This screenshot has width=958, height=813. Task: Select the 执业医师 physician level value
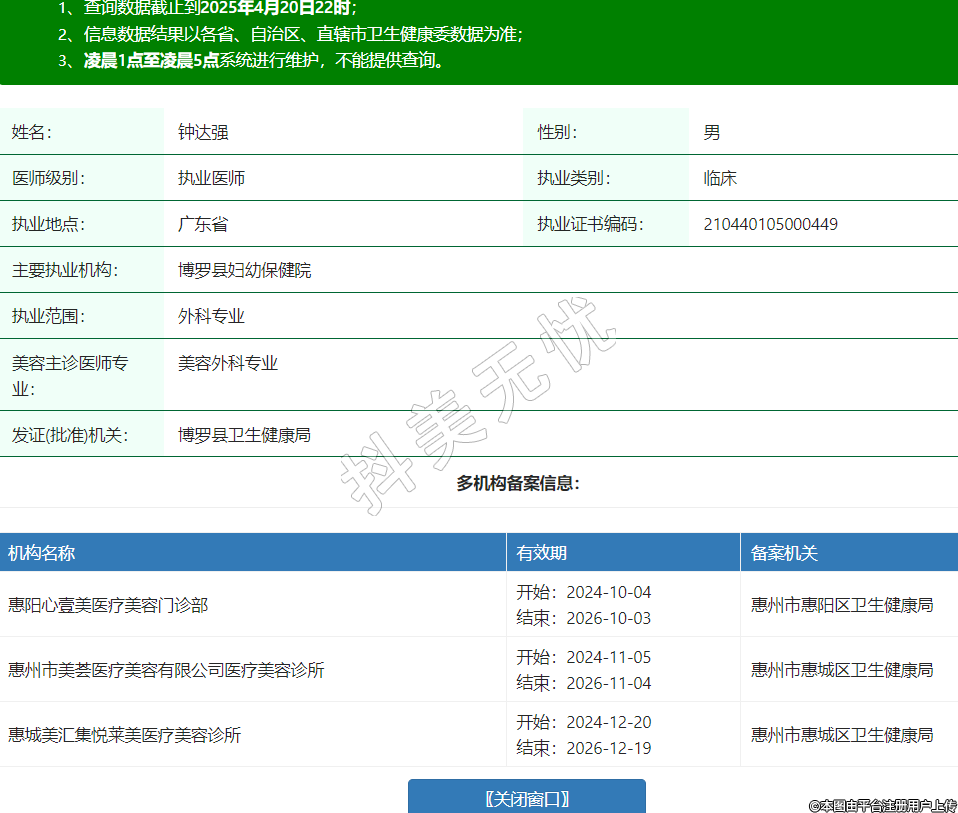211,178
